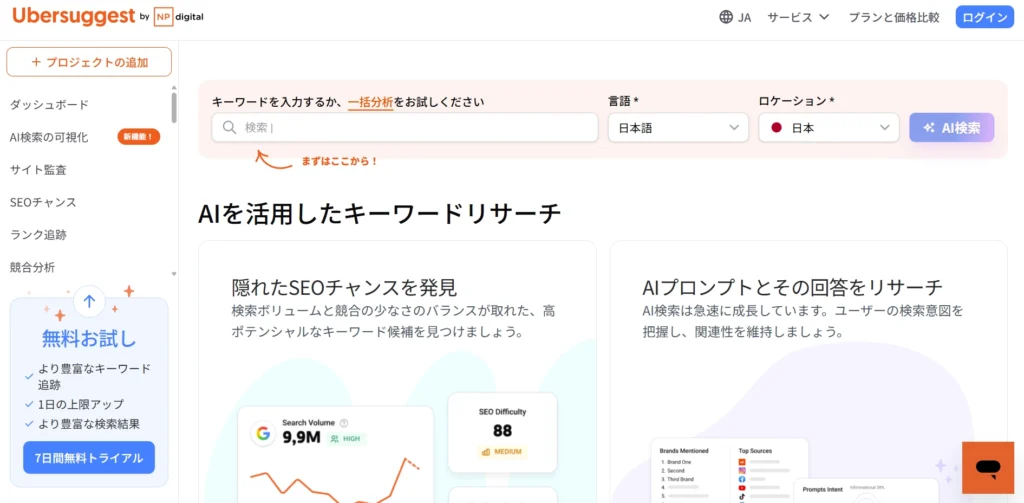
Task: Open プランと価格比較 link
Action: pyautogui.click(x=893, y=17)
